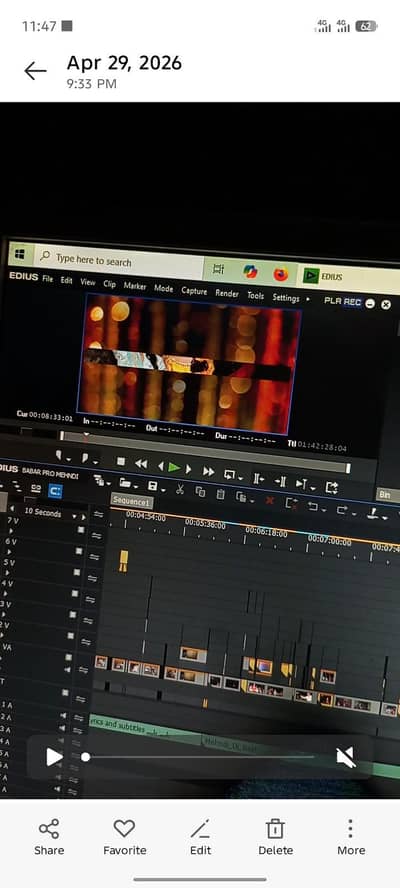Open the Bin panel tab

385,495
